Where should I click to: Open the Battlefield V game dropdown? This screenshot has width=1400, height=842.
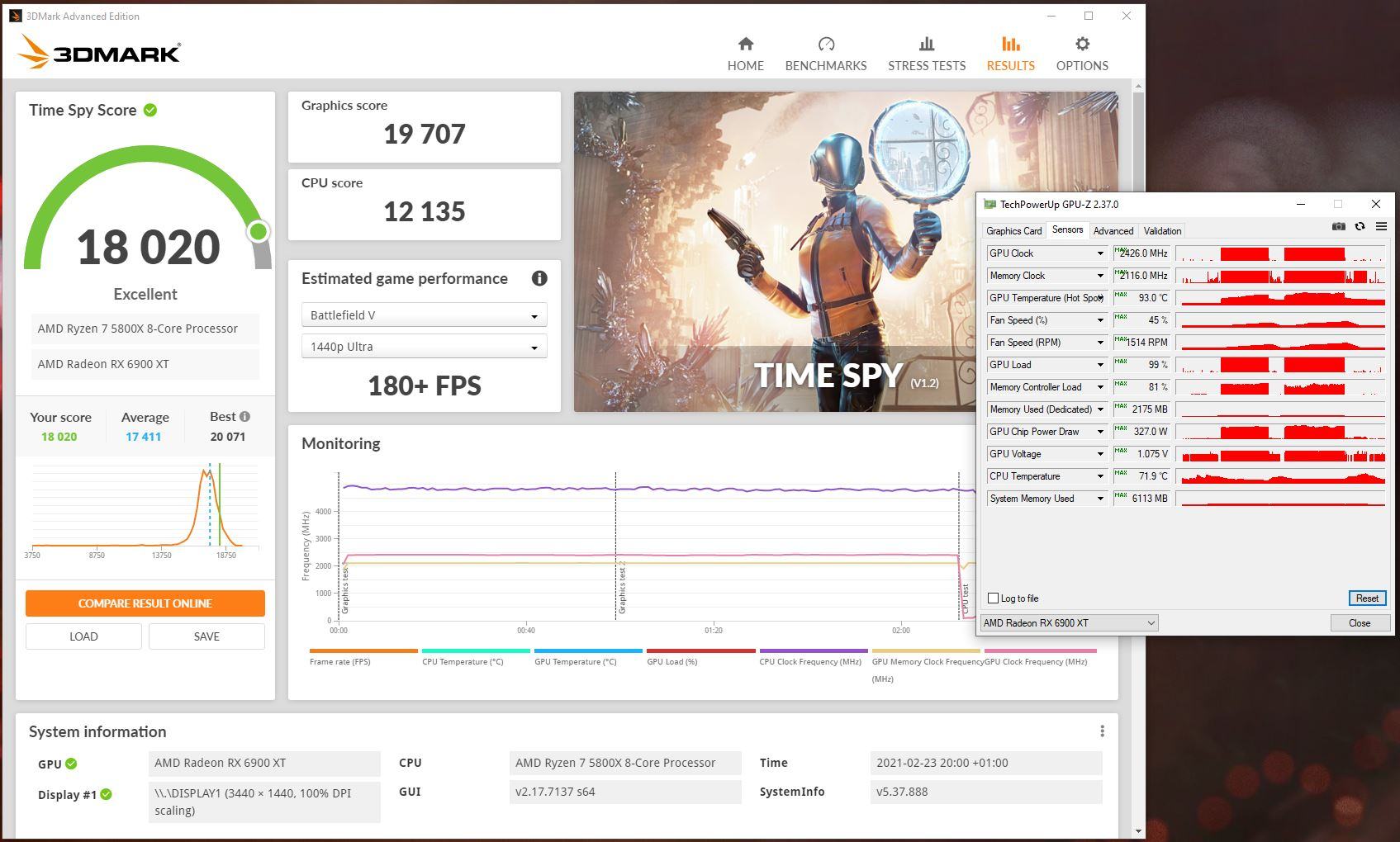click(424, 315)
